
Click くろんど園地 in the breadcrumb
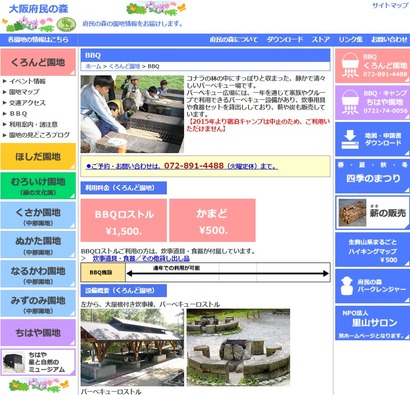coord(124,66)
